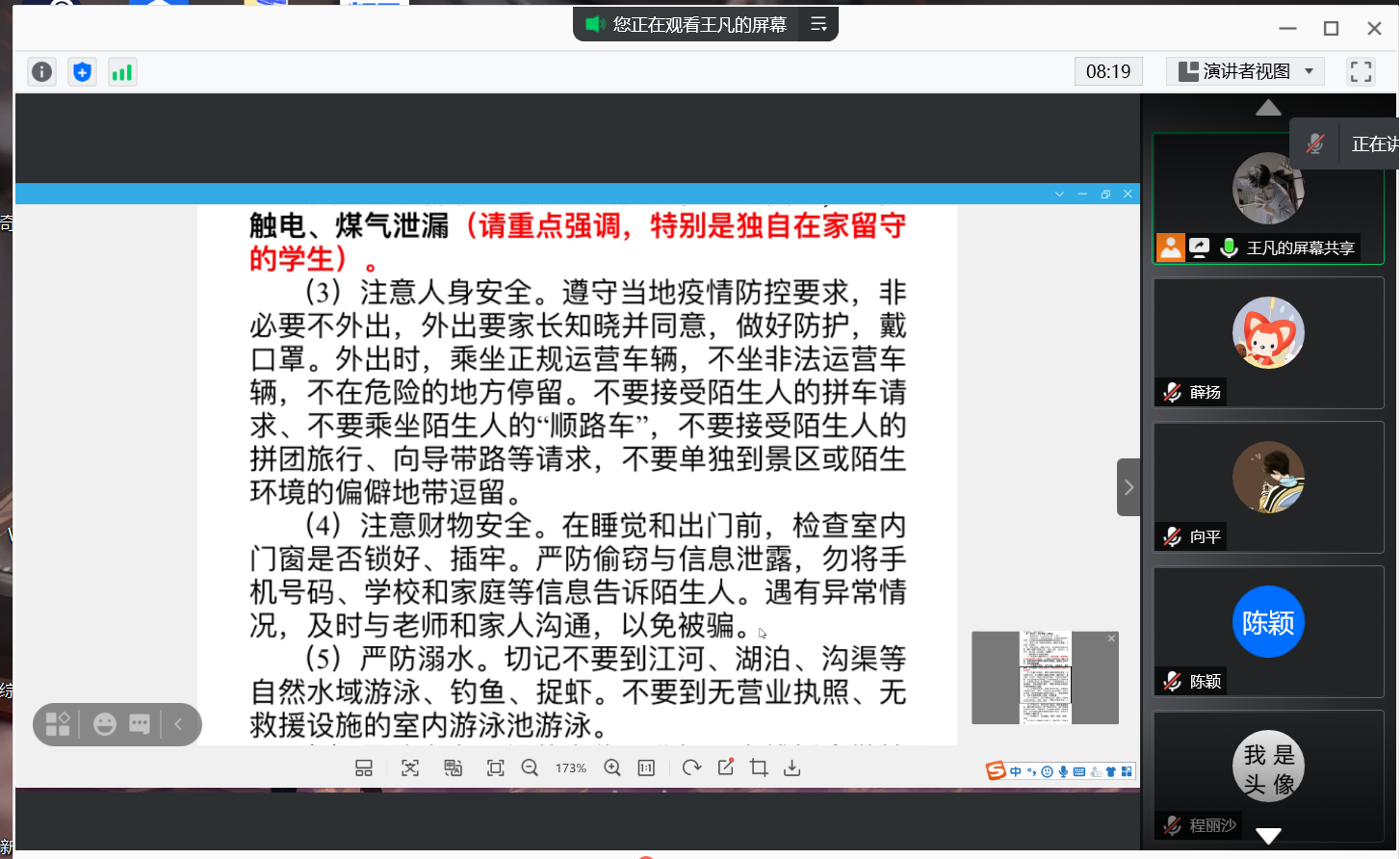This screenshot has width=1400, height=859.
Task: Zoom out the shared image
Action: coord(530,768)
